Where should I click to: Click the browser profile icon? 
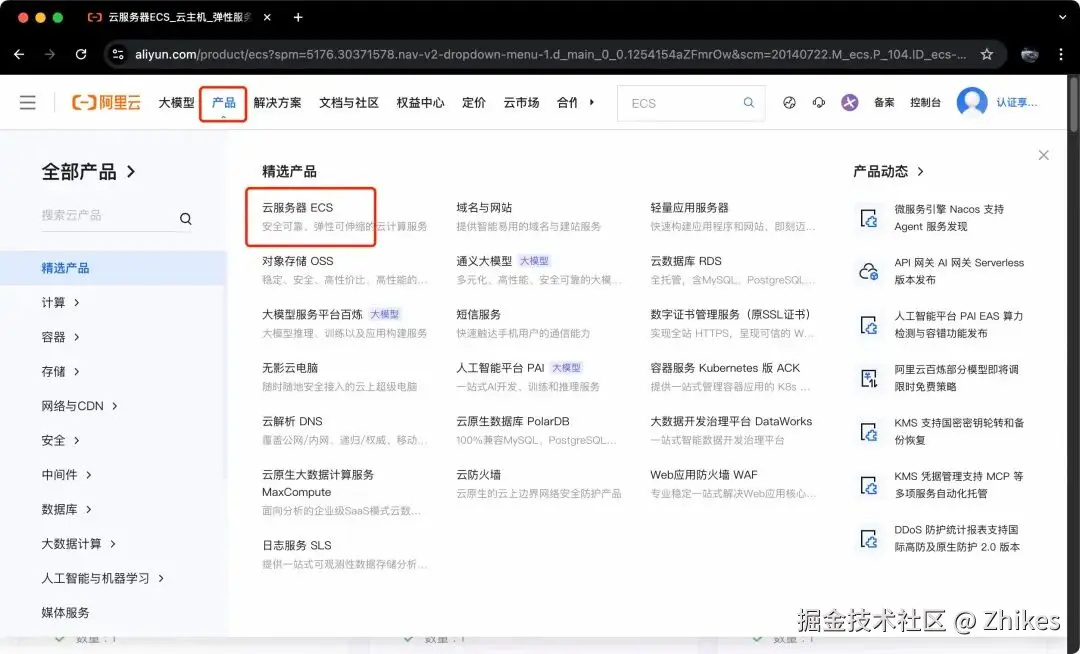pos(1029,54)
